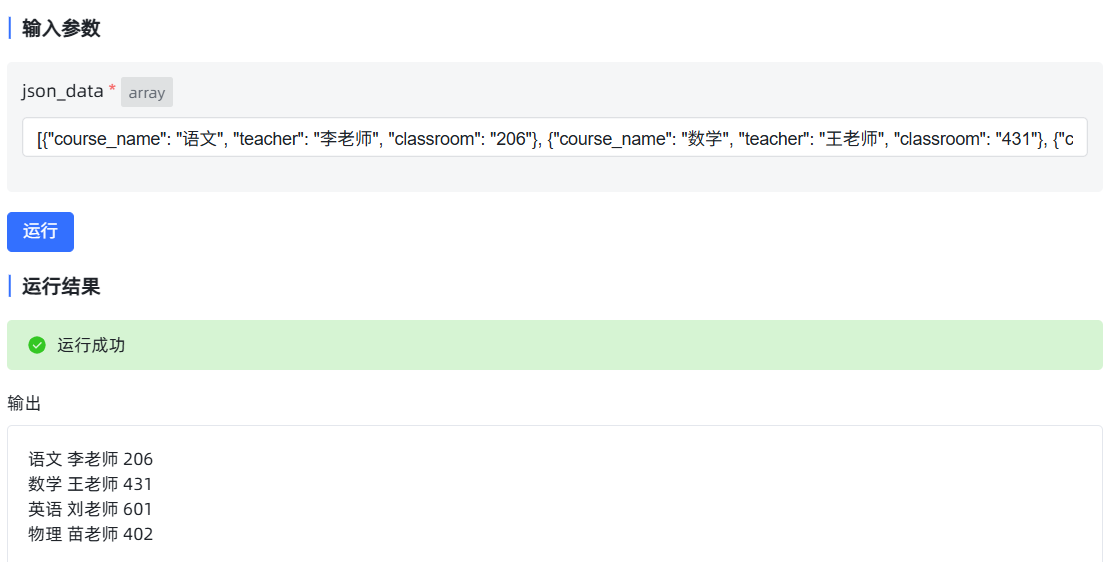Click the array type tag
This screenshot has width=1111, height=562.
147,92
